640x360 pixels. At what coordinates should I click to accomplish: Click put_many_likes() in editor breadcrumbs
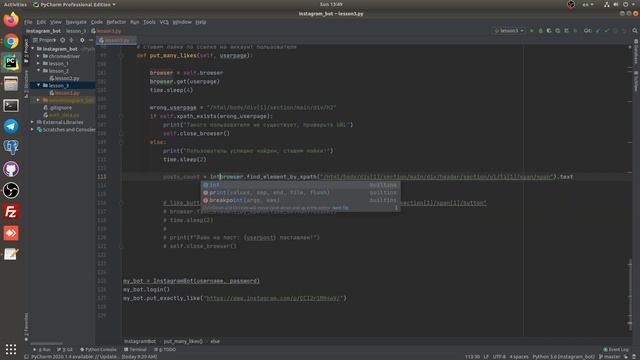(183, 341)
